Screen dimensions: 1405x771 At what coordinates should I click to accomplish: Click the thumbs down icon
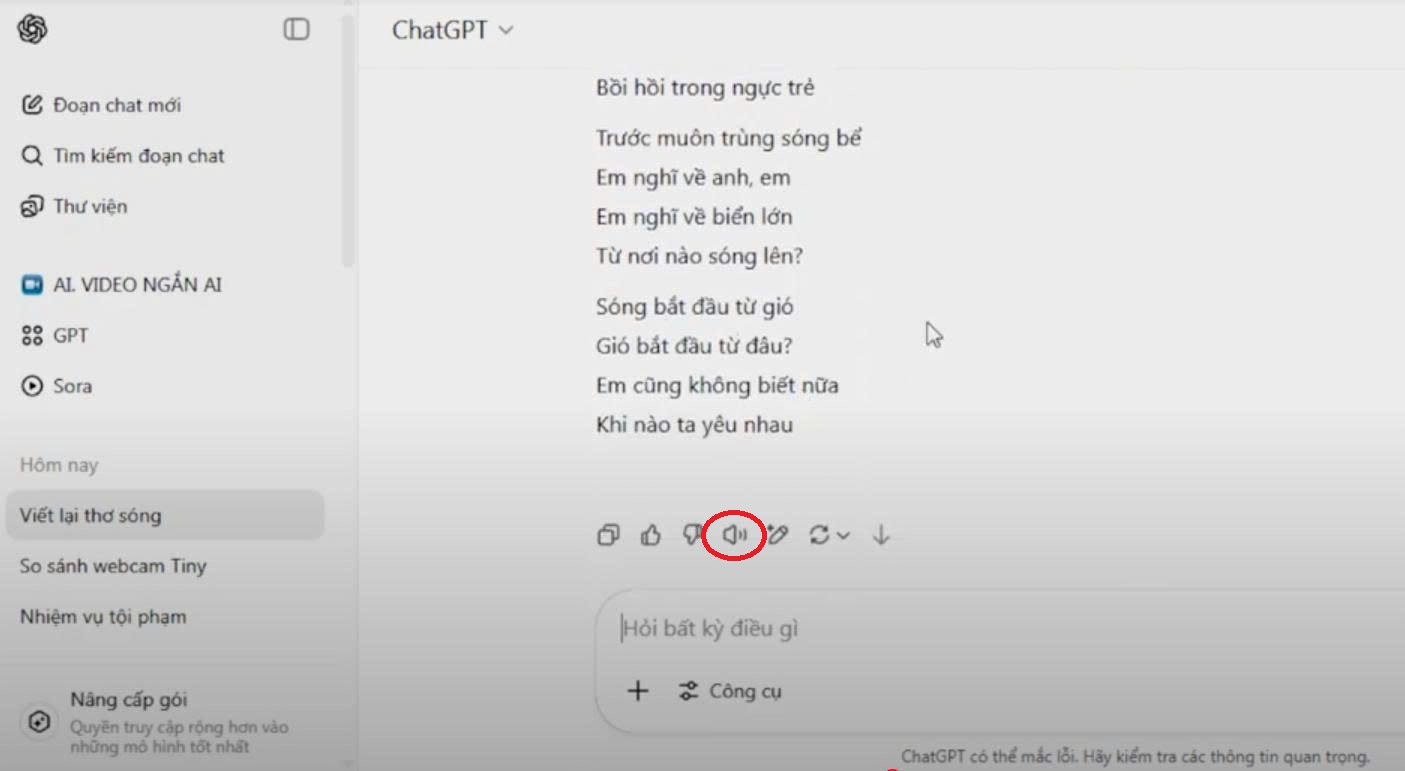[x=692, y=536]
